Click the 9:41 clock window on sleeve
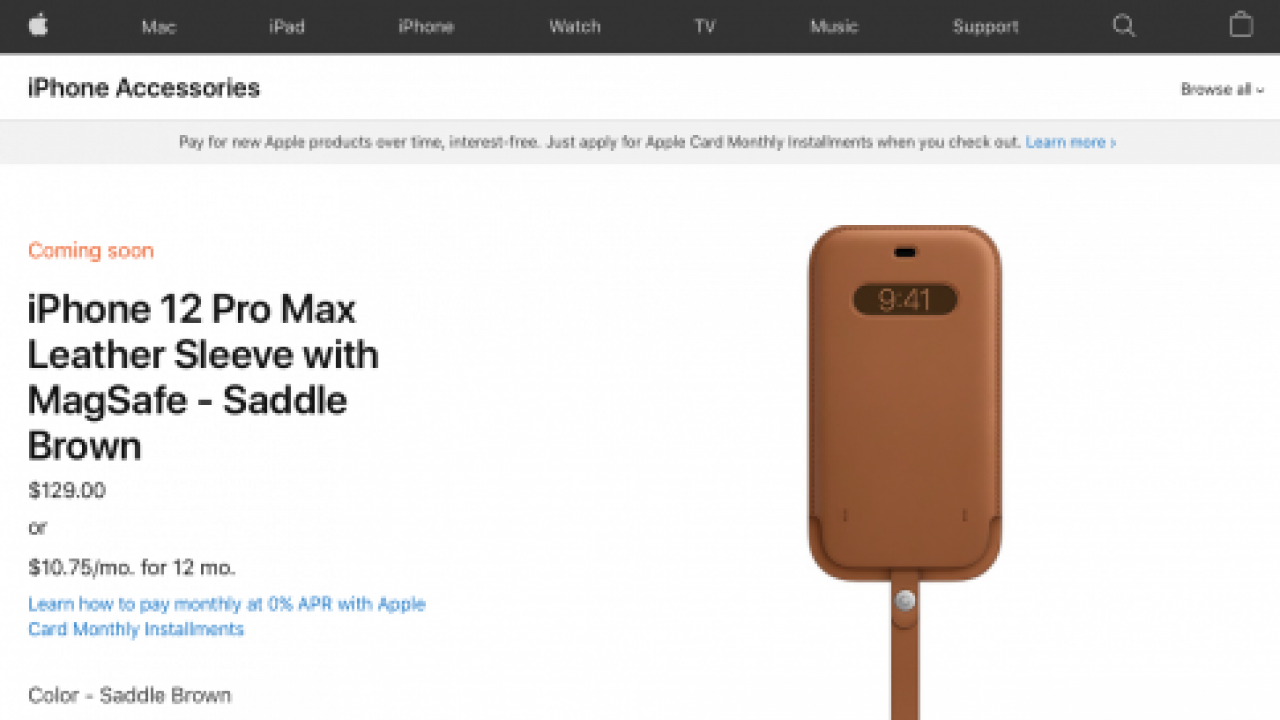Viewport: 1280px width, 720px height. click(x=905, y=299)
